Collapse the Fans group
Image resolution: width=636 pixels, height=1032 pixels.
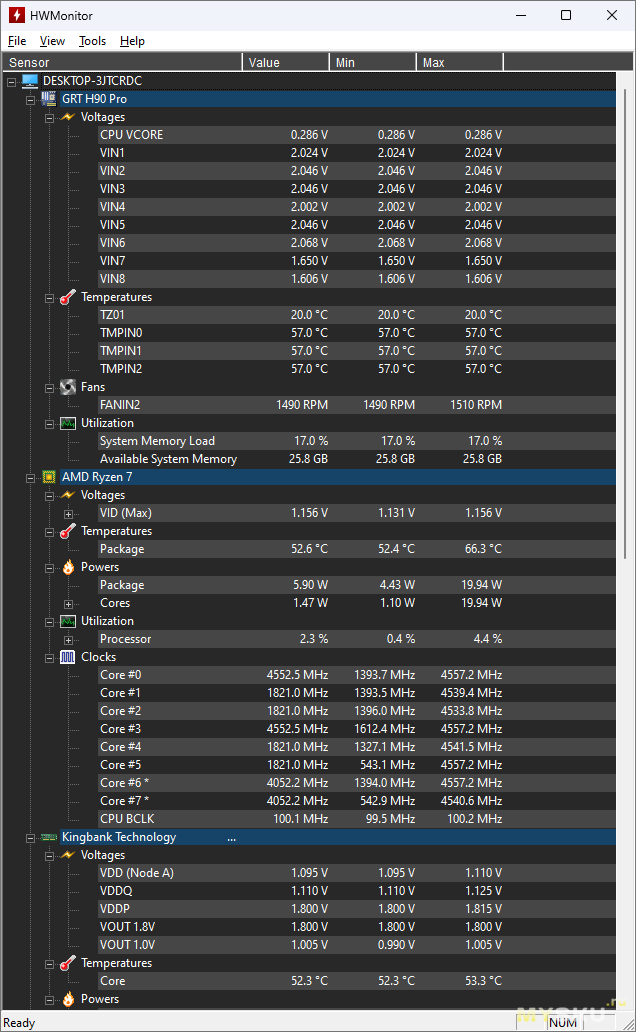tap(49, 388)
